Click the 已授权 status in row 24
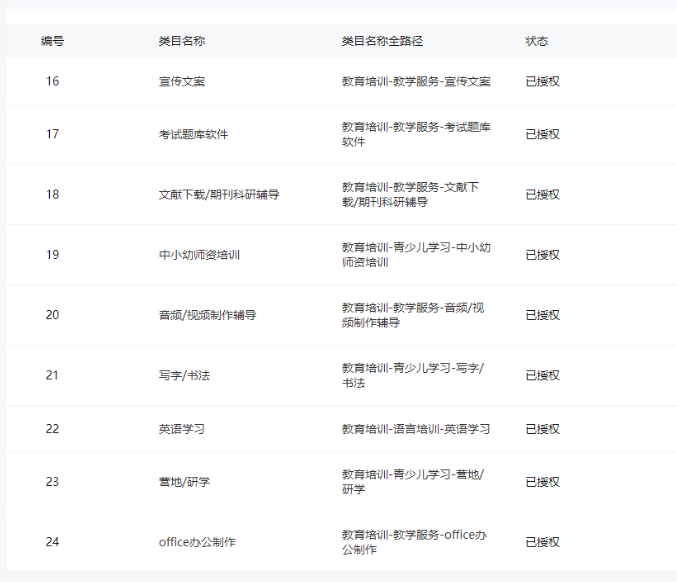 pos(543,542)
